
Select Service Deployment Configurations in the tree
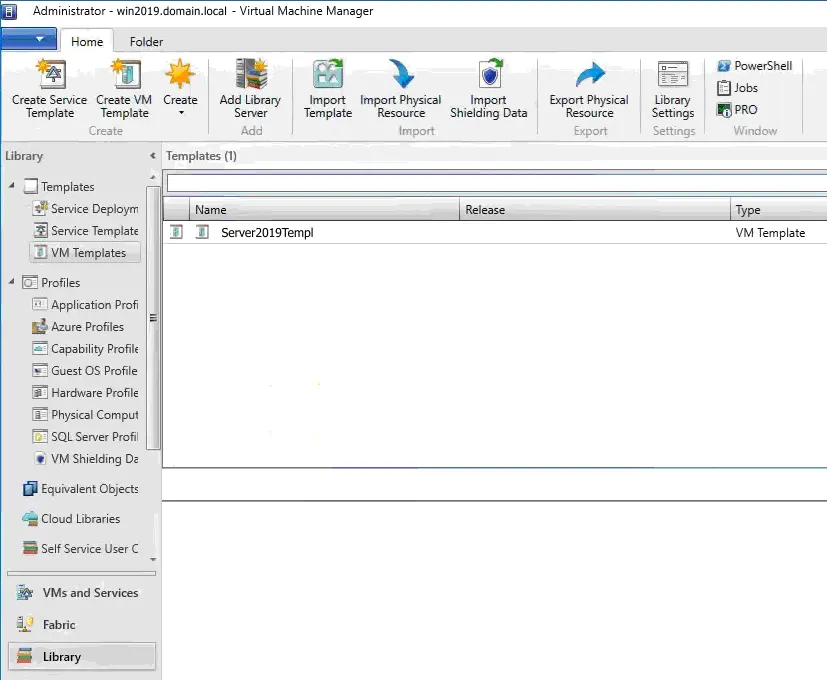coord(86,208)
